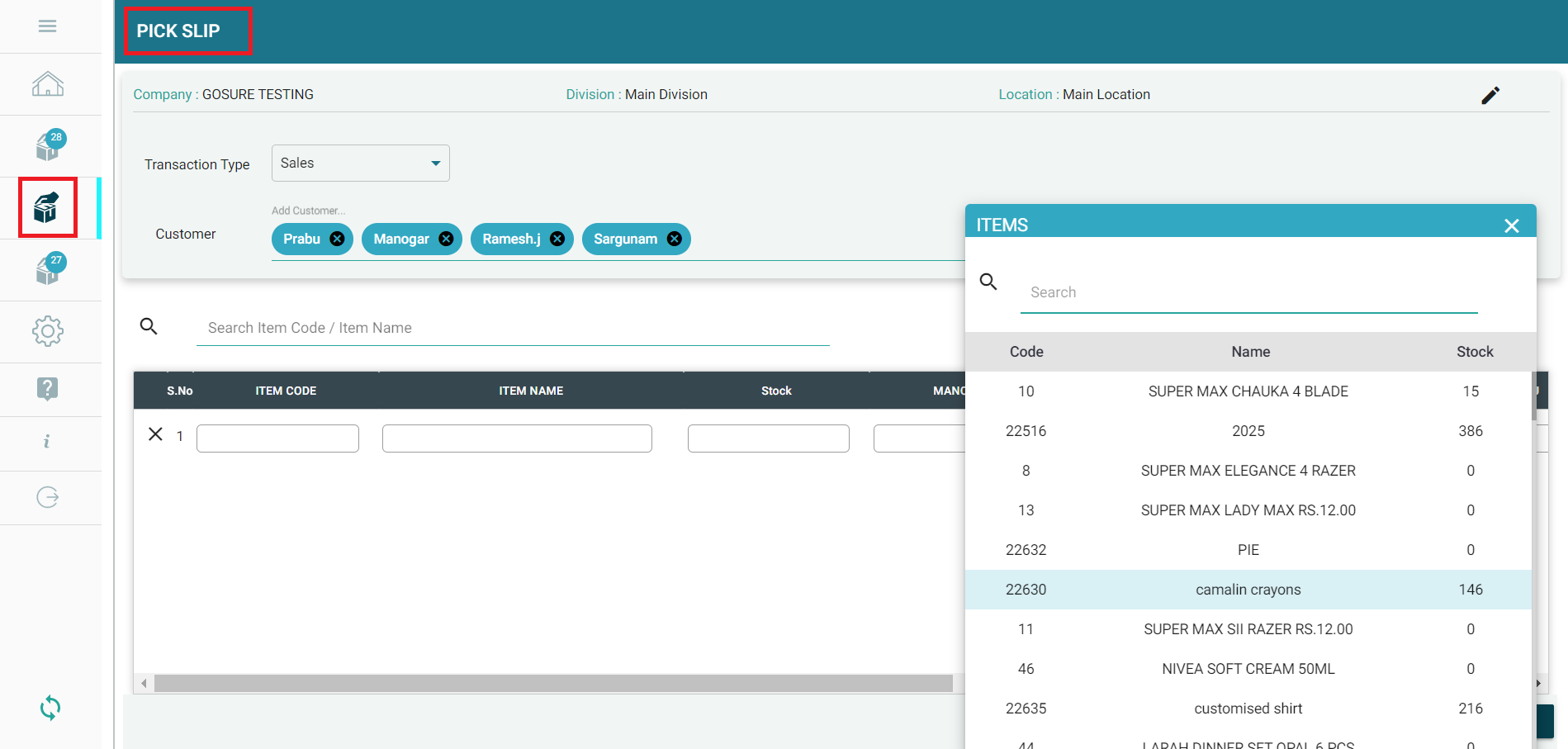Click the Code column header in ITEMS
Screen dimensions: 1568x749
1026,352
